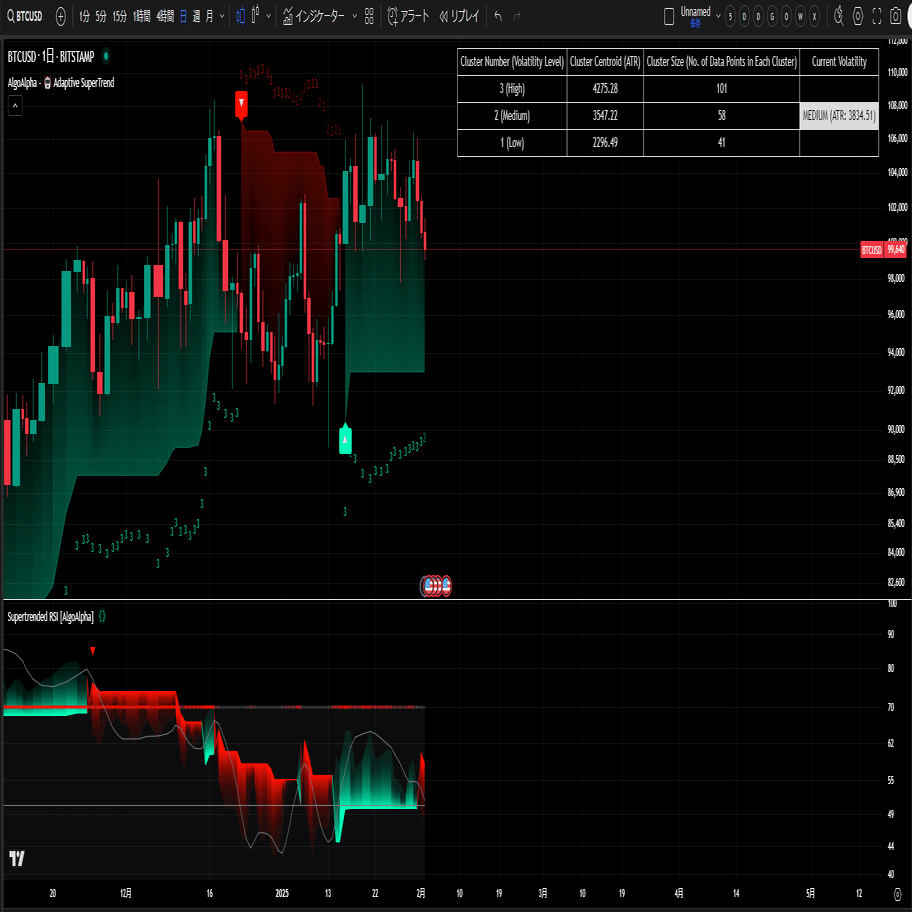
Task: Open the economic event flag icons
Action: (436, 586)
